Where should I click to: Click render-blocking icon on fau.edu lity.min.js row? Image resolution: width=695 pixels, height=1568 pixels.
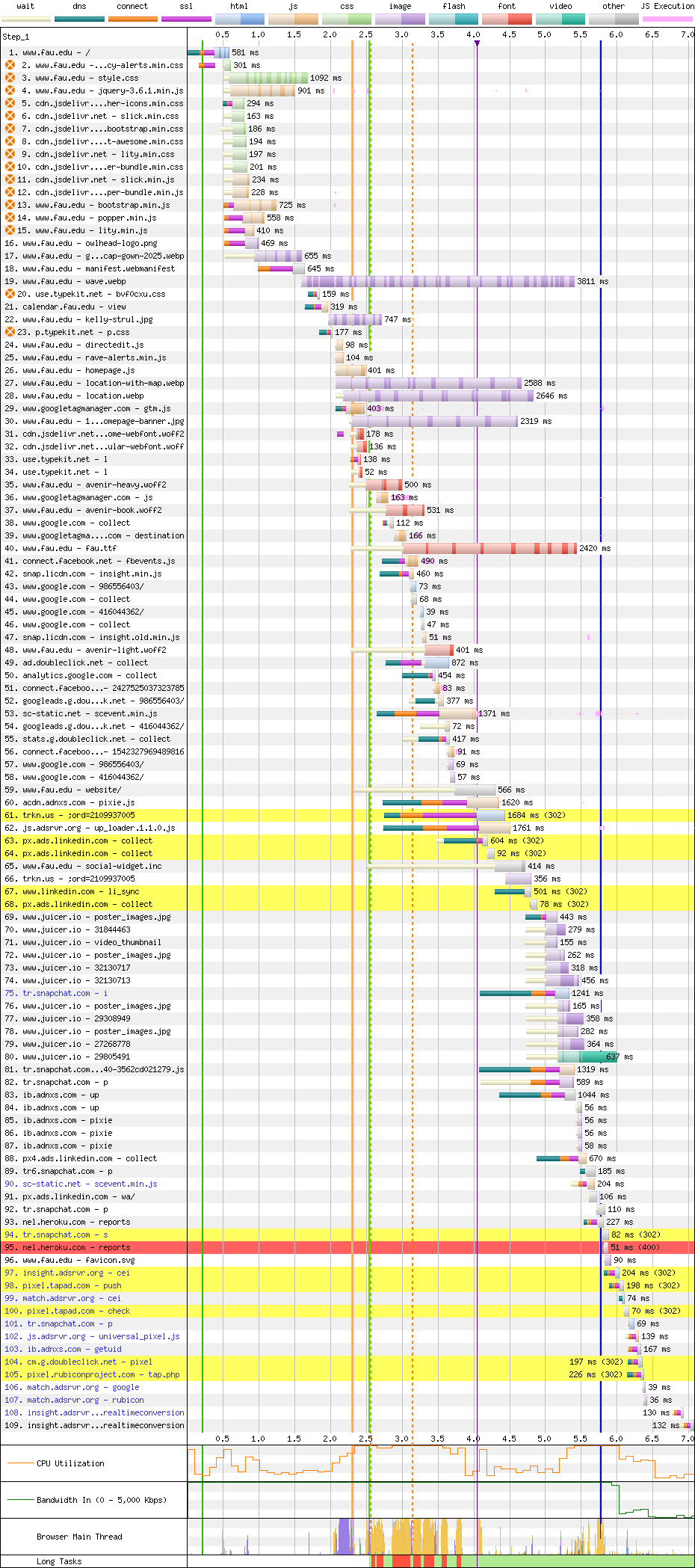pyautogui.click(x=10, y=230)
